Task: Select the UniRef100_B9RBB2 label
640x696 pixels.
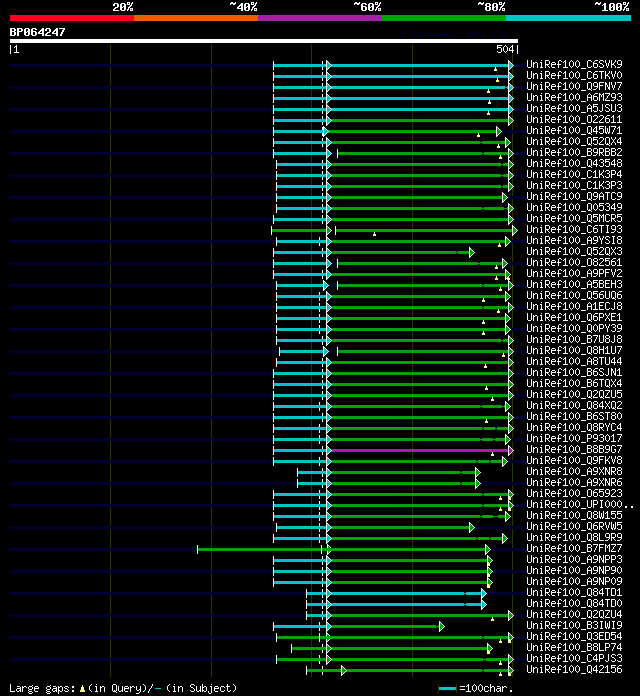Action: click(574, 152)
